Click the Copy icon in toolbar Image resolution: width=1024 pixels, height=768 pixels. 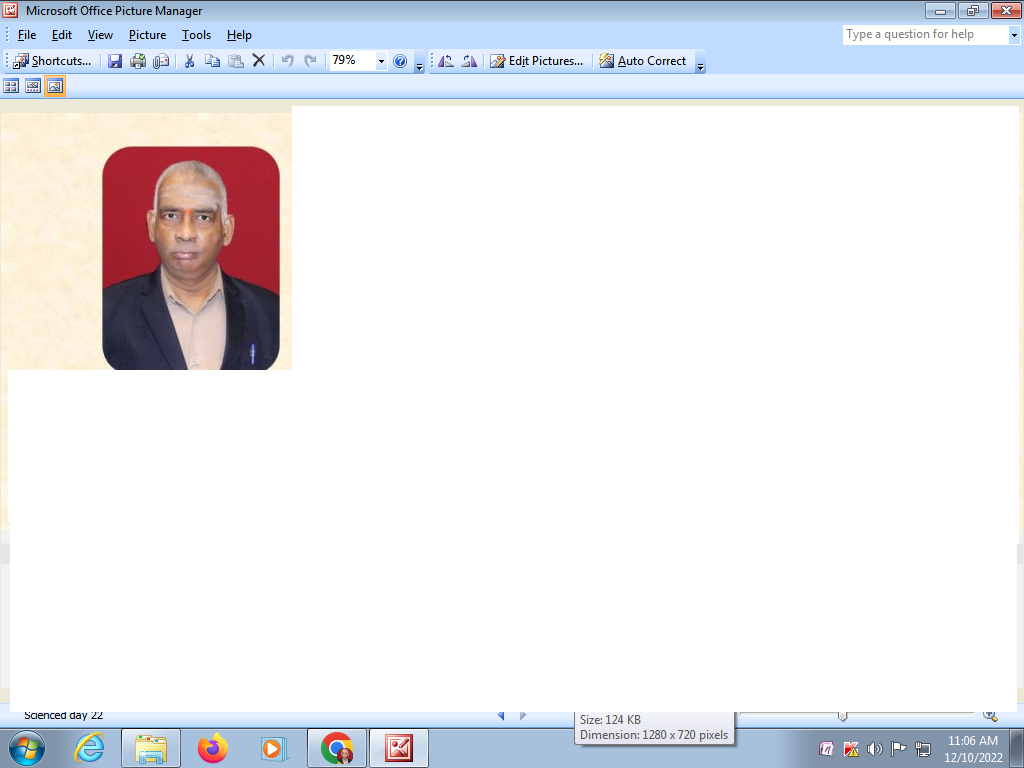pos(212,61)
